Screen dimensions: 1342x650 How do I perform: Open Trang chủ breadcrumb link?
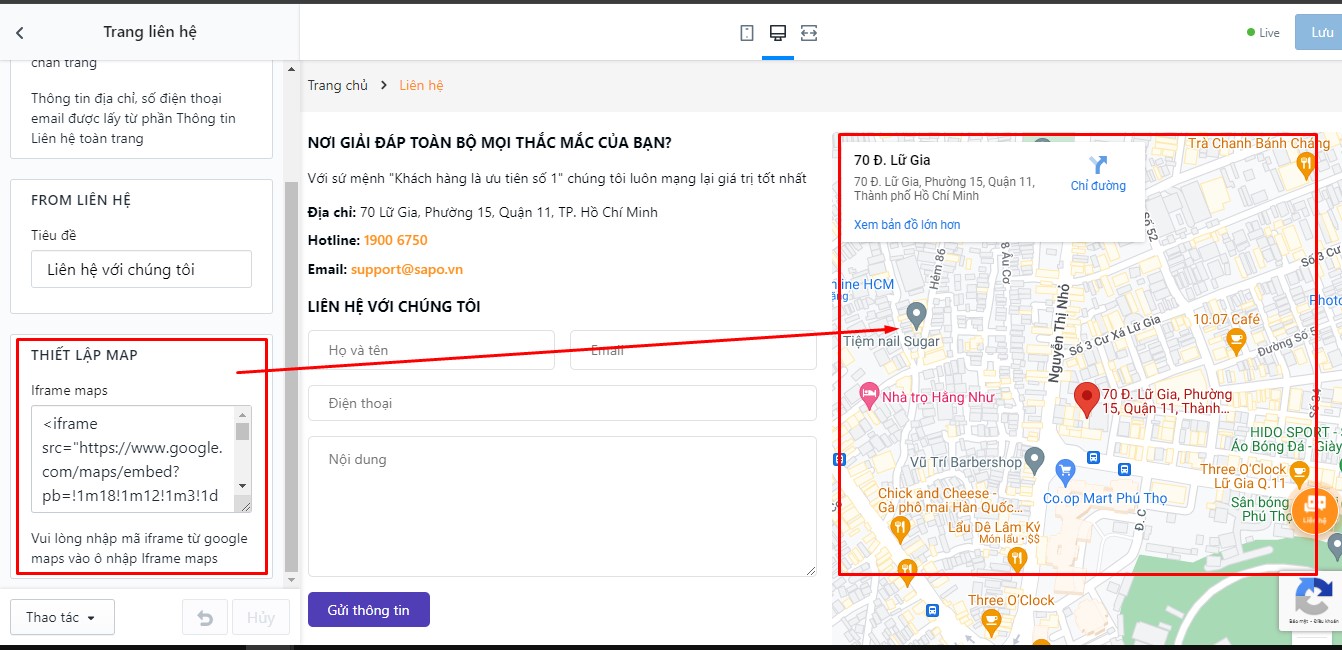click(x=338, y=85)
